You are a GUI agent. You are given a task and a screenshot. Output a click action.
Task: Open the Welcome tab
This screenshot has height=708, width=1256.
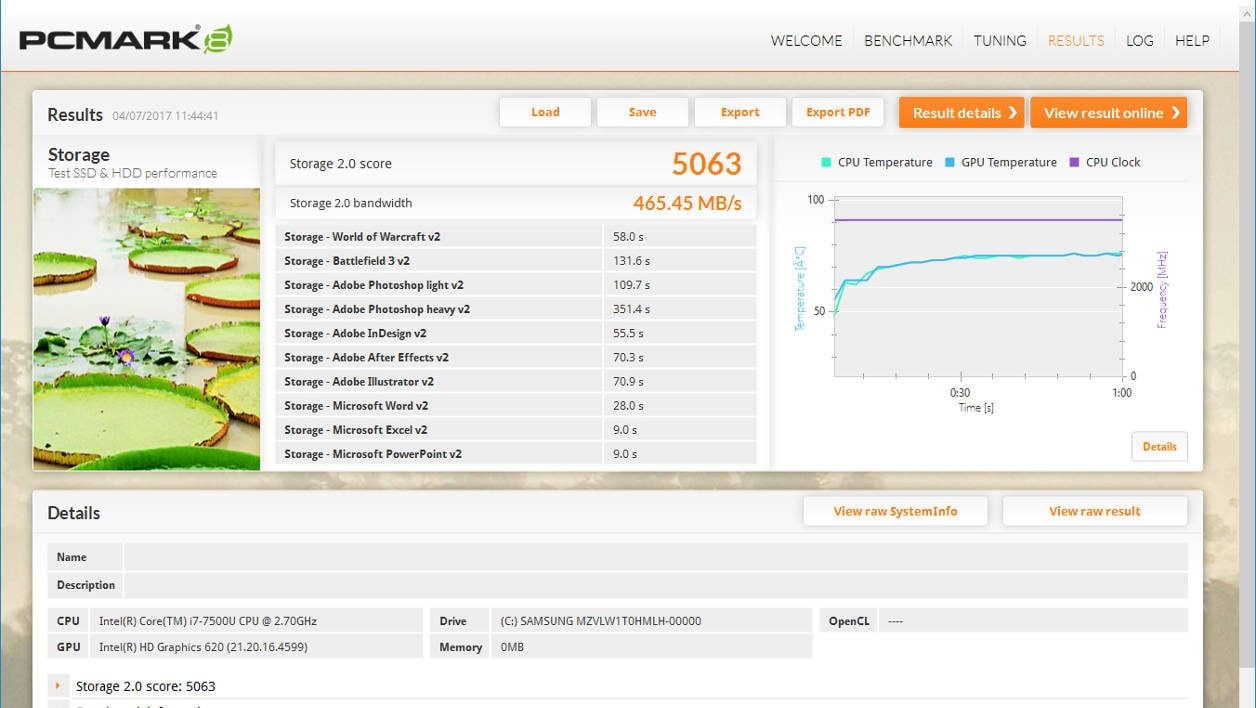tap(806, 41)
